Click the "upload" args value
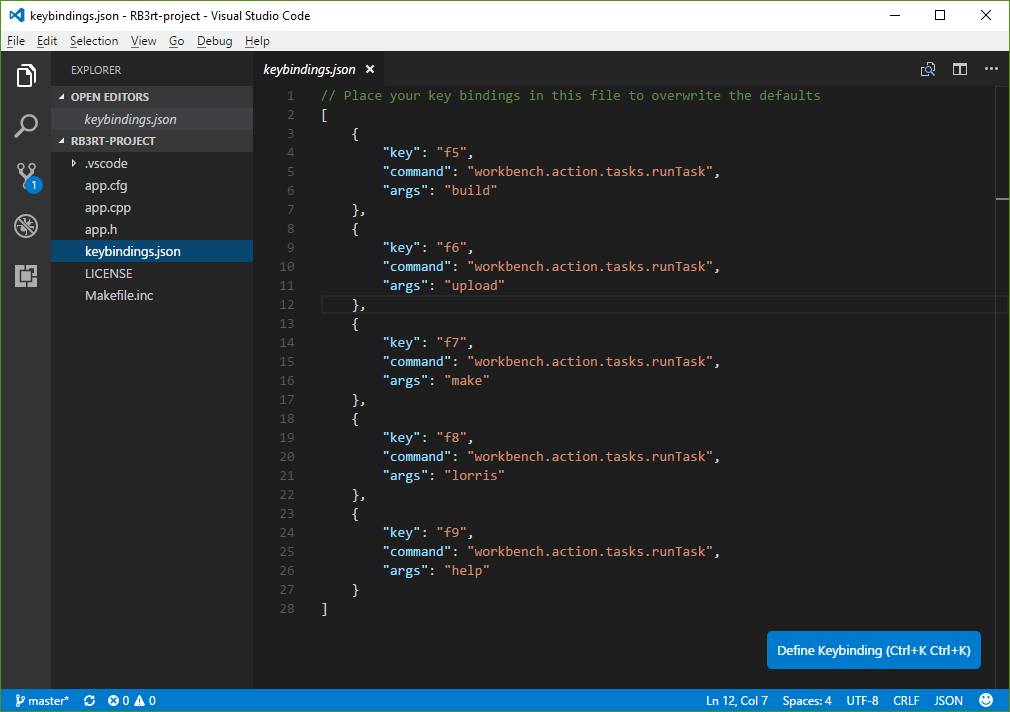This screenshot has height=712, width=1010. coord(475,285)
